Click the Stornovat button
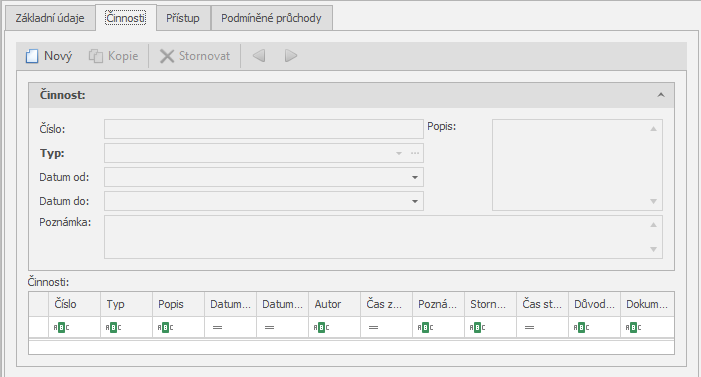The width and height of the screenshot is (701, 377). pyautogui.click(x=195, y=56)
